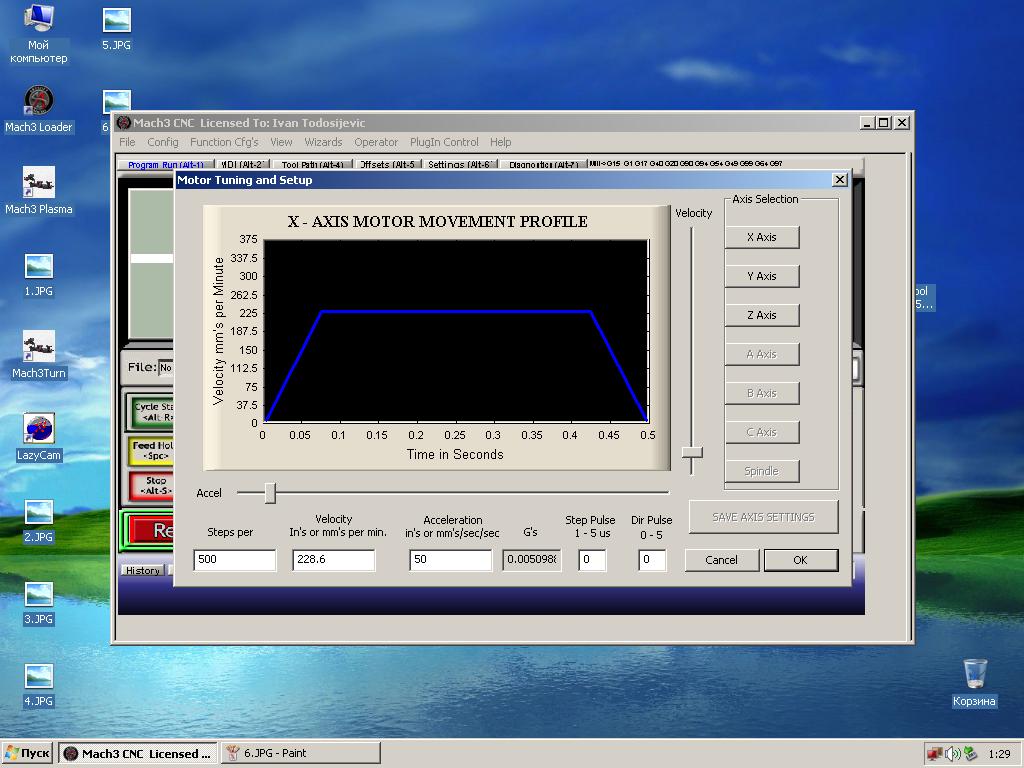Open the Function Cfg's menu

tap(224, 142)
